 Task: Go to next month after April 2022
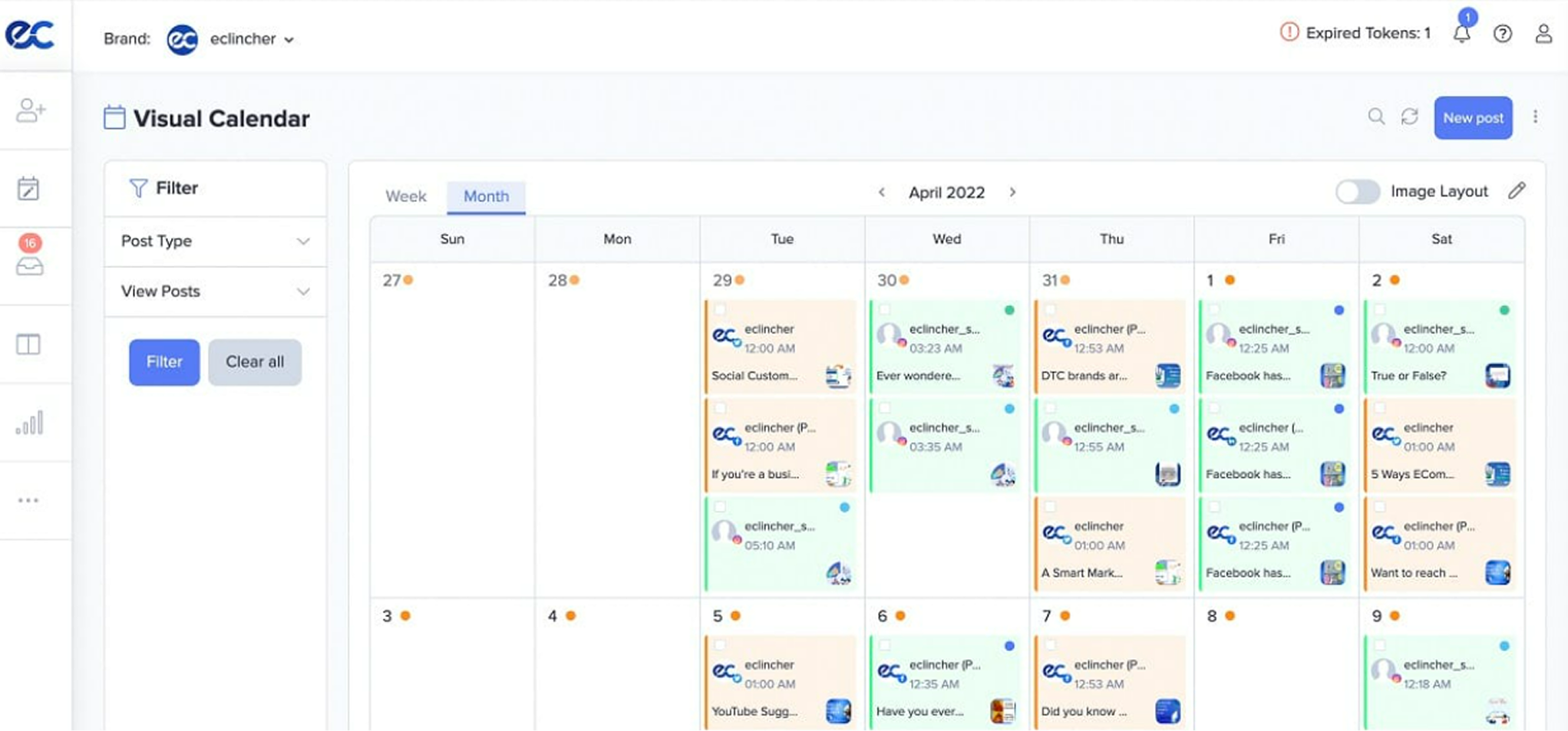click(x=1012, y=193)
